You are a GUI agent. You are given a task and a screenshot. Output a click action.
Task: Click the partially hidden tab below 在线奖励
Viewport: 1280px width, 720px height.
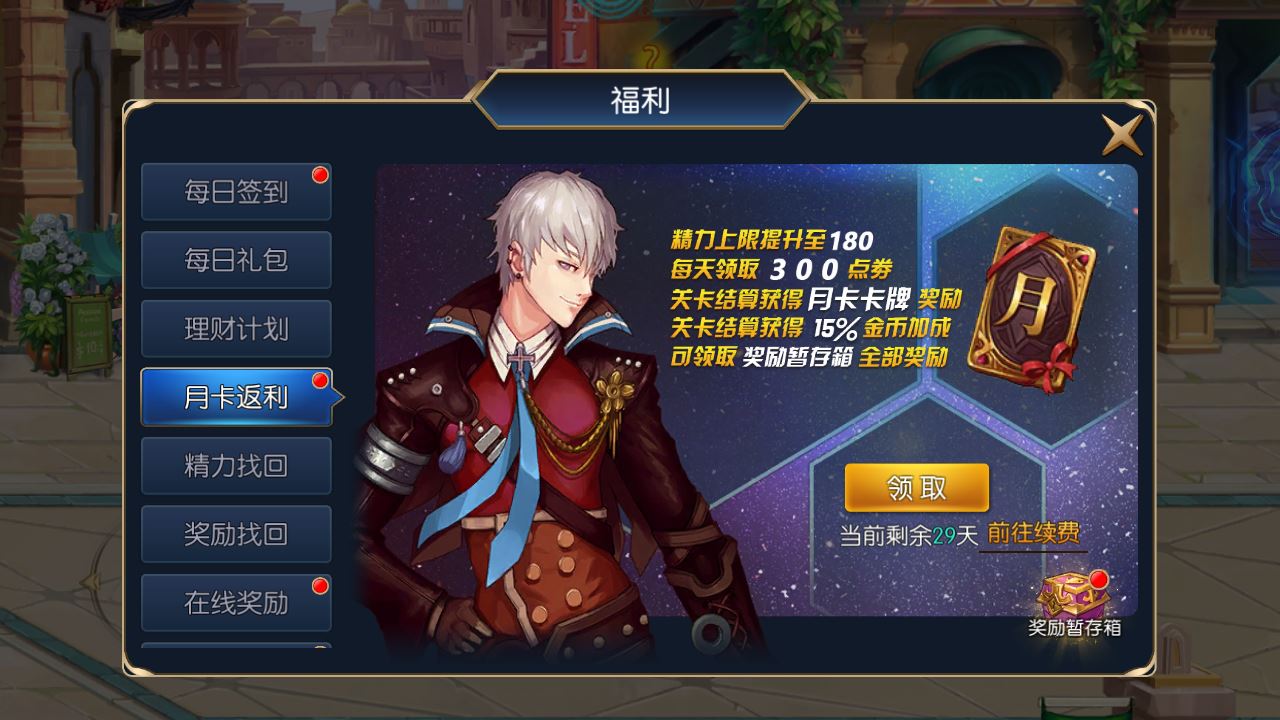pyautogui.click(x=236, y=646)
